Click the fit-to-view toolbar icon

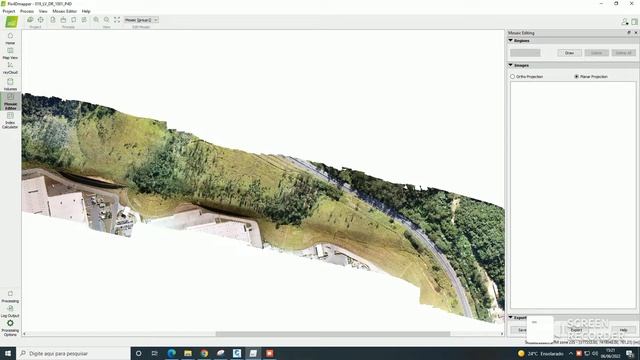(117, 20)
